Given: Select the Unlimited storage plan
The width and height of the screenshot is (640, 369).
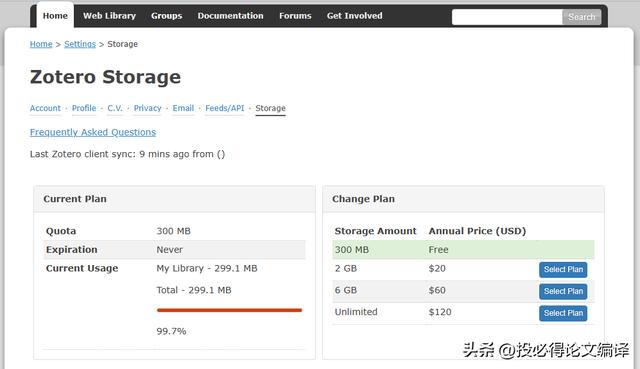Looking at the screenshot, I should click(563, 313).
